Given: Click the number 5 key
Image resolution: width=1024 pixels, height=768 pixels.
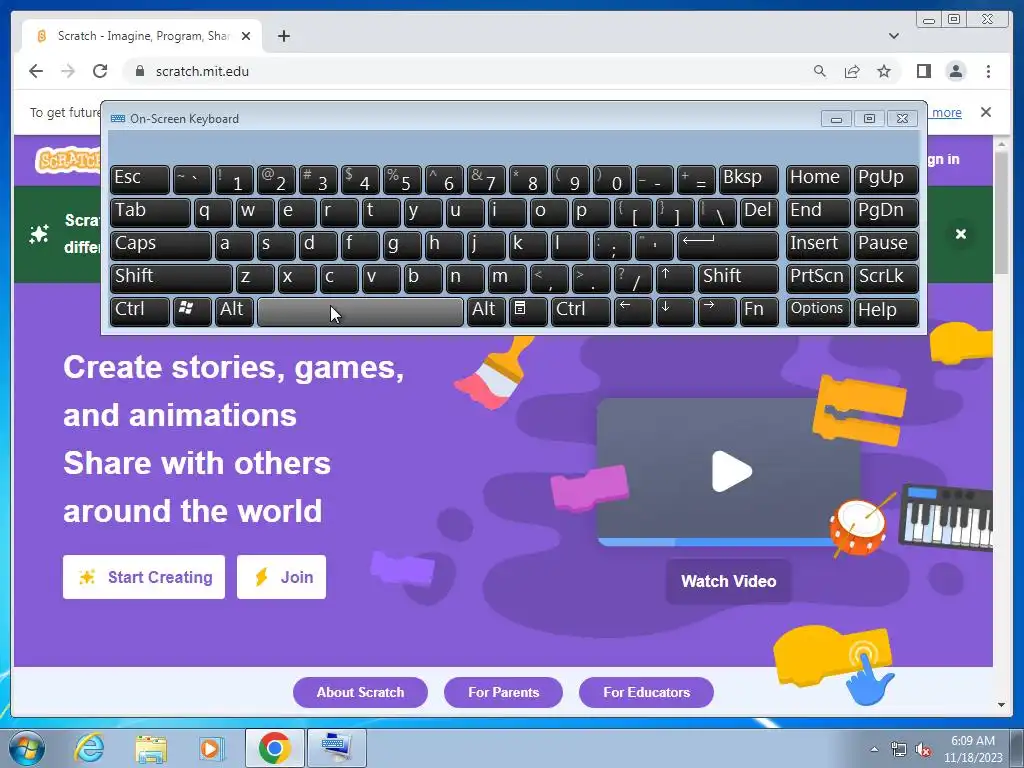Looking at the screenshot, I should (x=402, y=180).
